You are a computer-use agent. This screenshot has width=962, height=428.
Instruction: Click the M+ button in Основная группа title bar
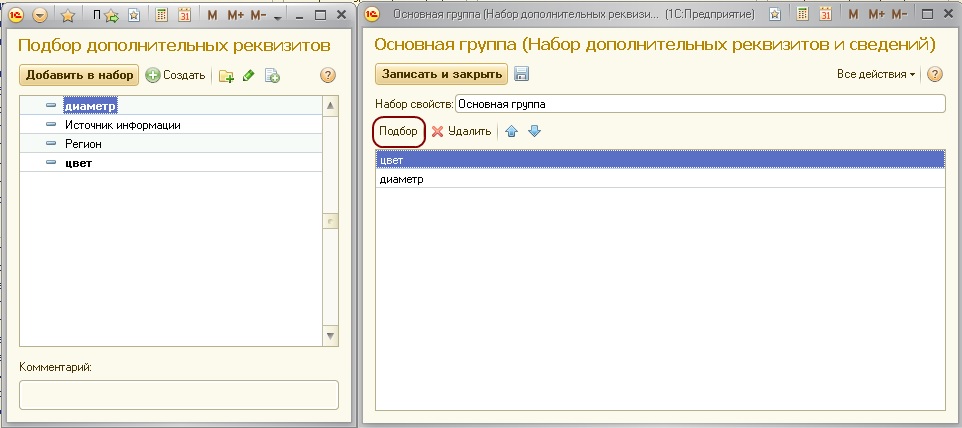pyautogui.click(x=877, y=15)
